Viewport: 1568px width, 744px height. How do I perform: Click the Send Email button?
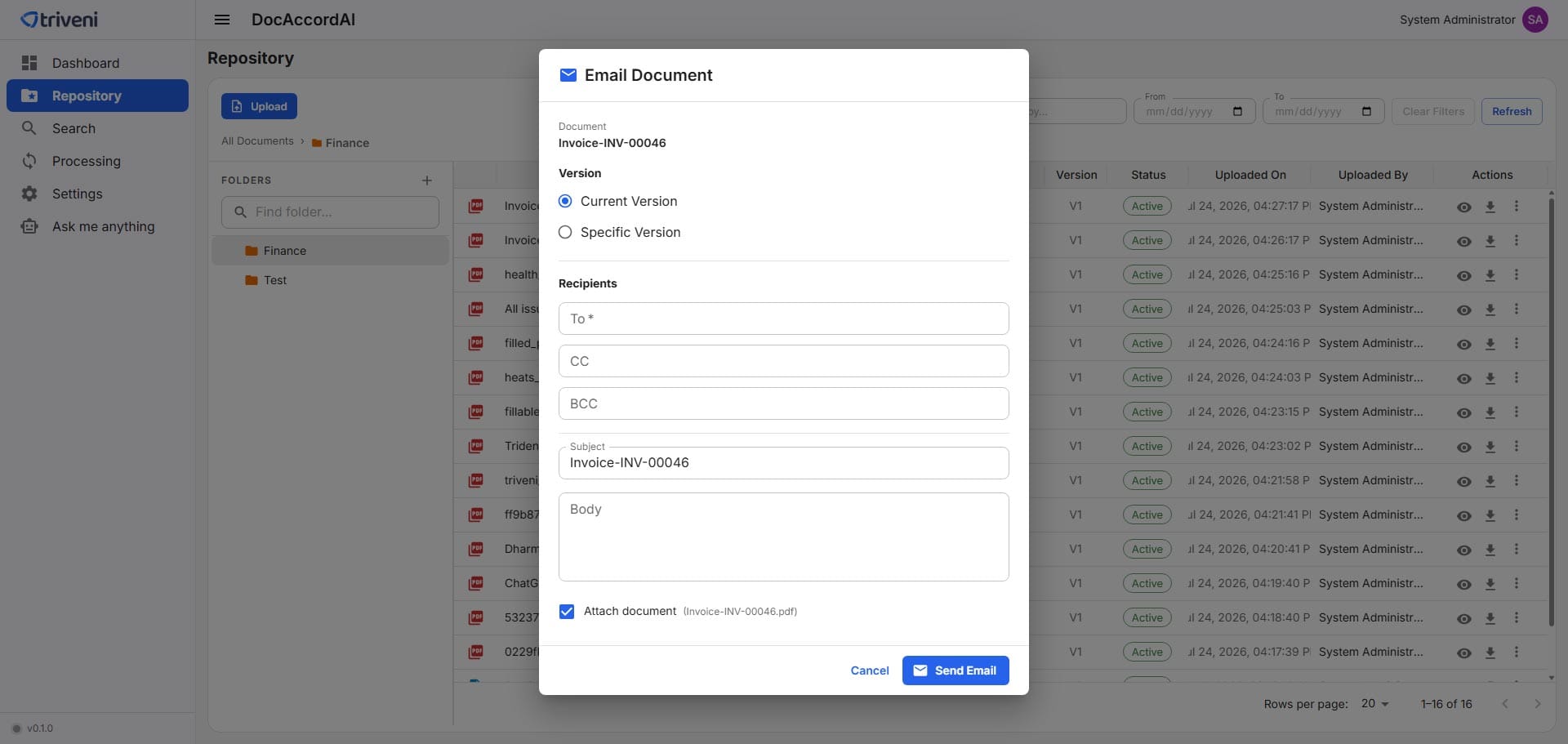pos(955,670)
